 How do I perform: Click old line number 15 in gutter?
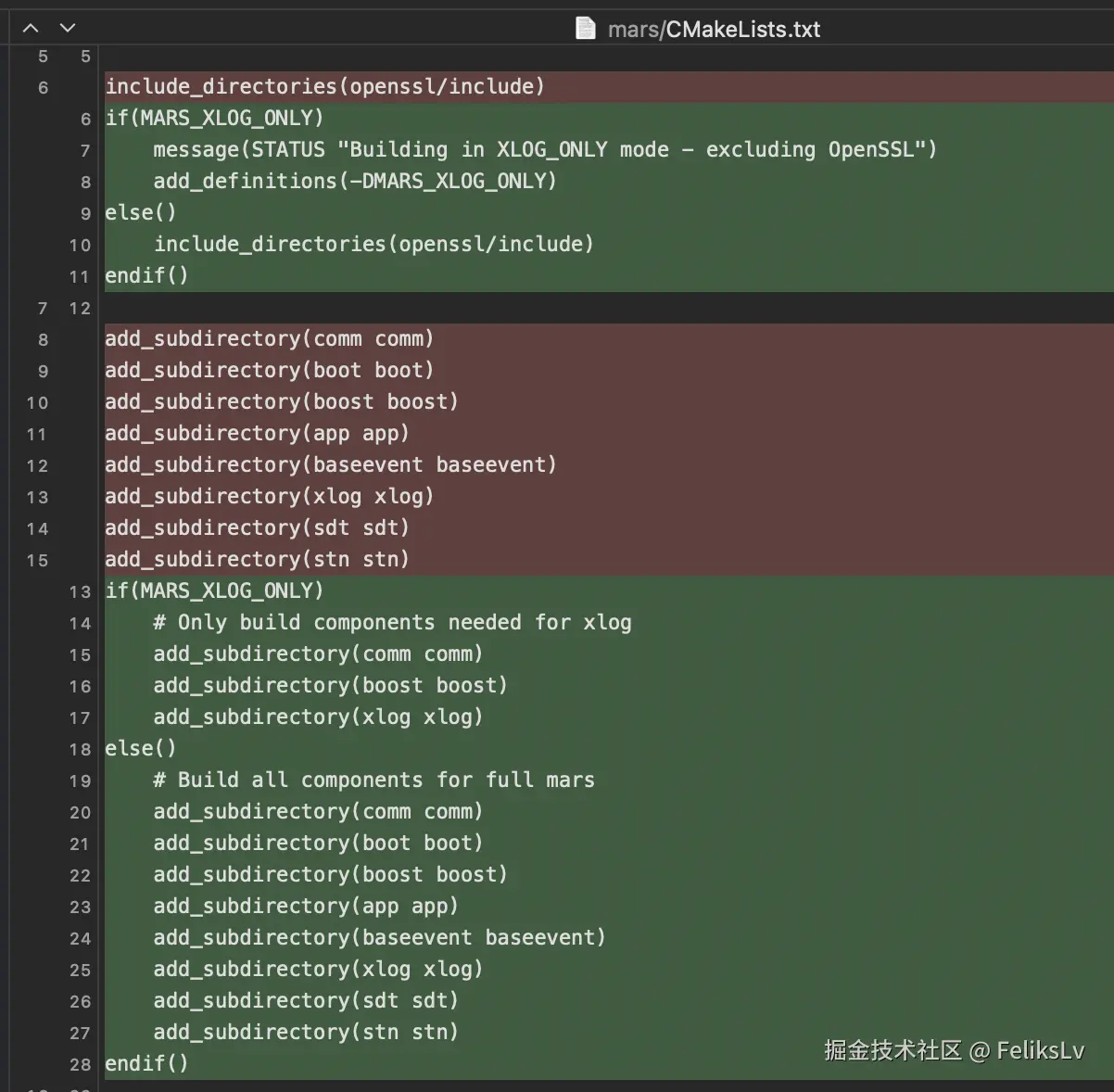(x=37, y=560)
